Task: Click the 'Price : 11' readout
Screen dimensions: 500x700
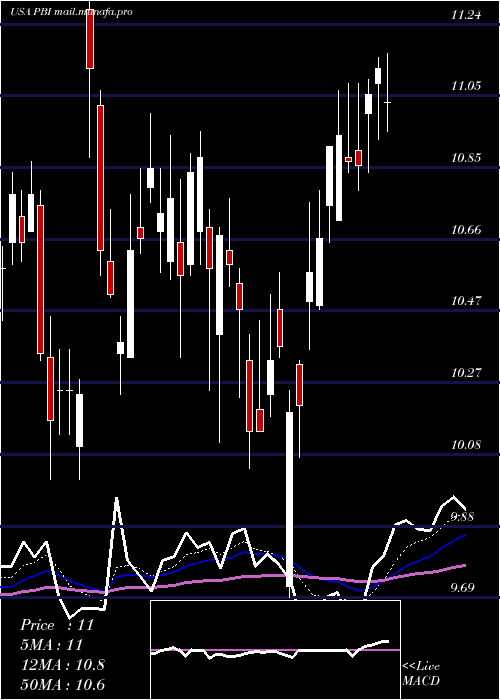Action: coord(57,625)
